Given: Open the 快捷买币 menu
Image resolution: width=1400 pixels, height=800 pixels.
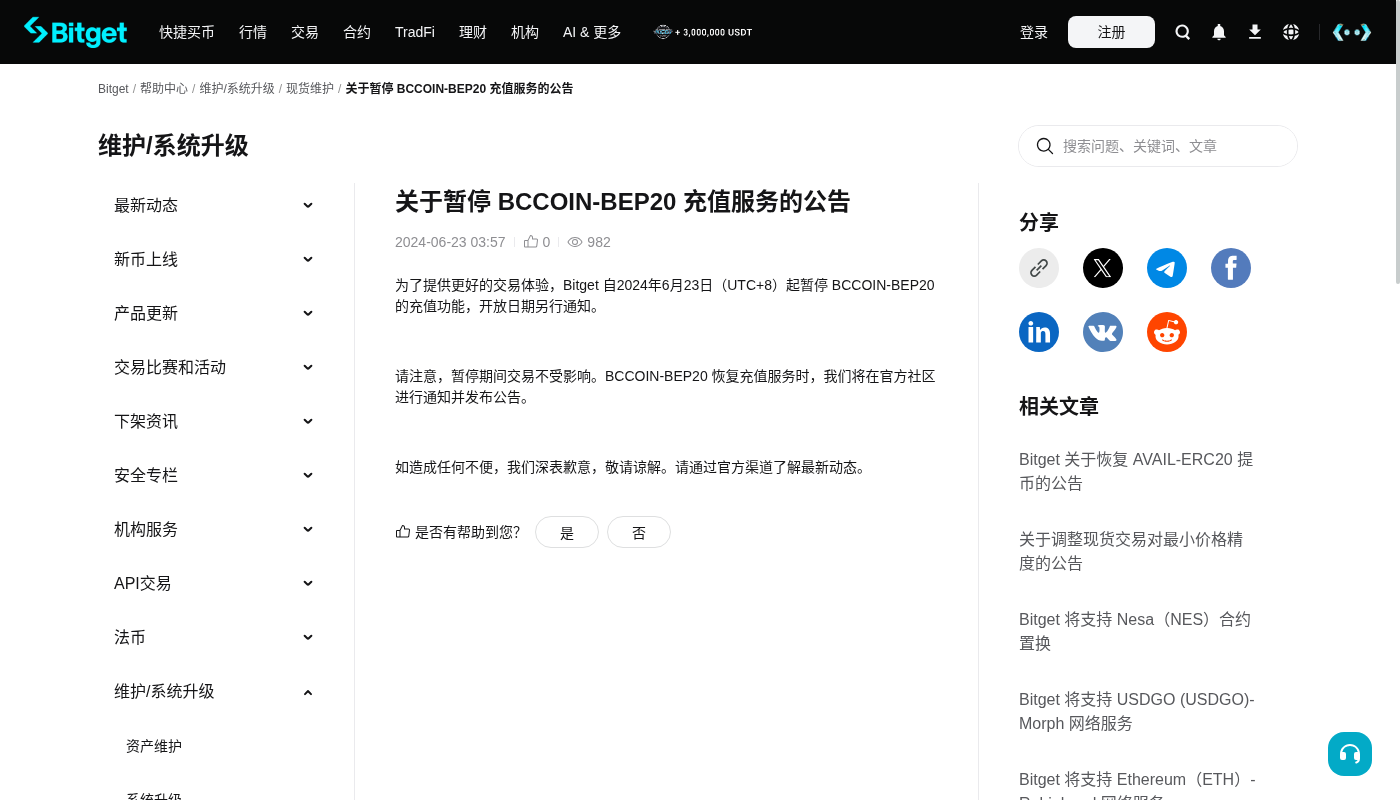Looking at the screenshot, I should pos(187,32).
